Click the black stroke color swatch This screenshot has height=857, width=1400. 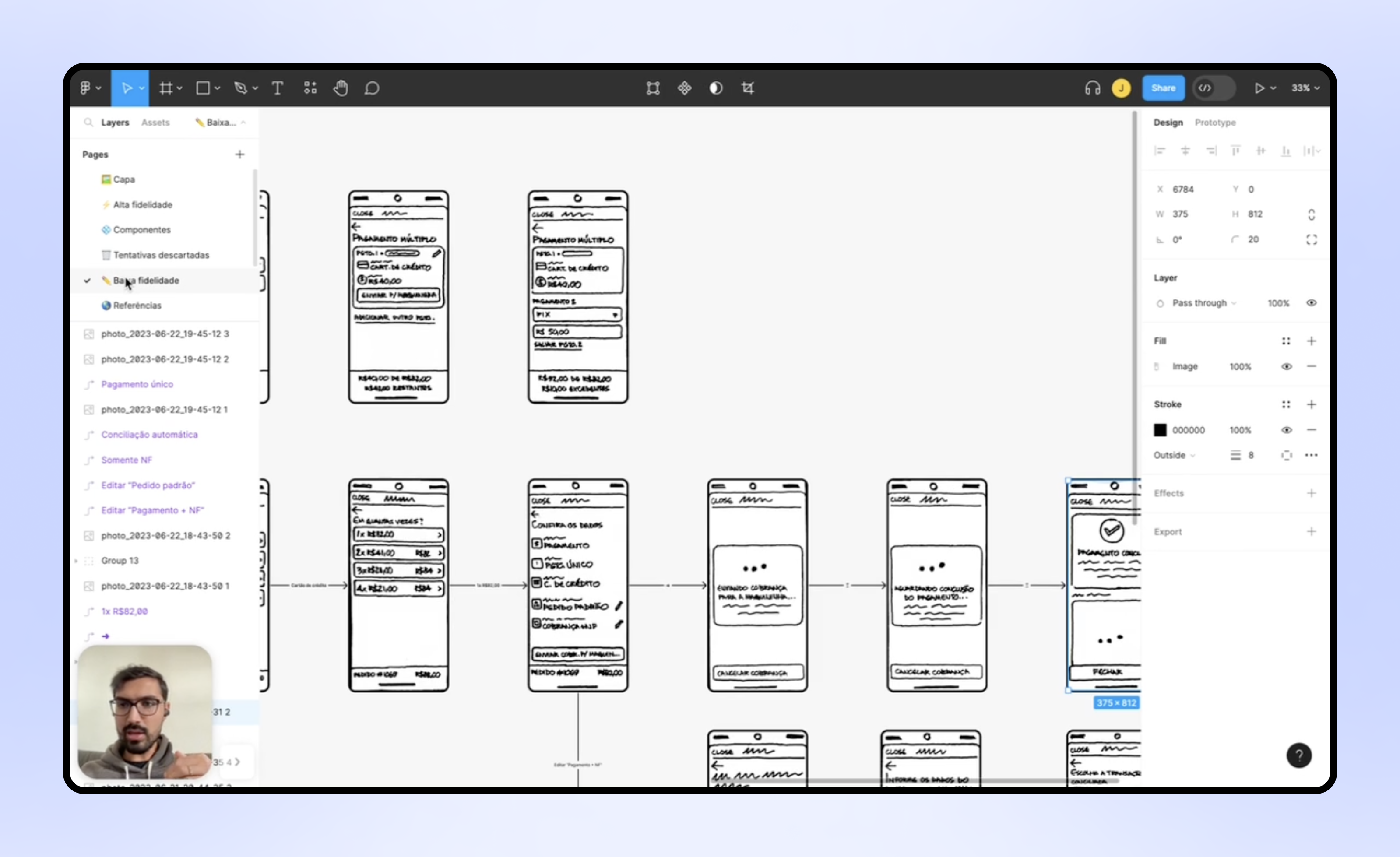pyautogui.click(x=1160, y=430)
